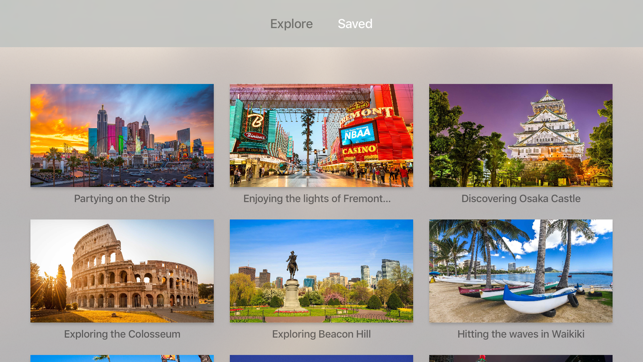The height and width of the screenshot is (362, 643).
Task: Select the Beacon Hill statue photo
Action: [322, 271]
